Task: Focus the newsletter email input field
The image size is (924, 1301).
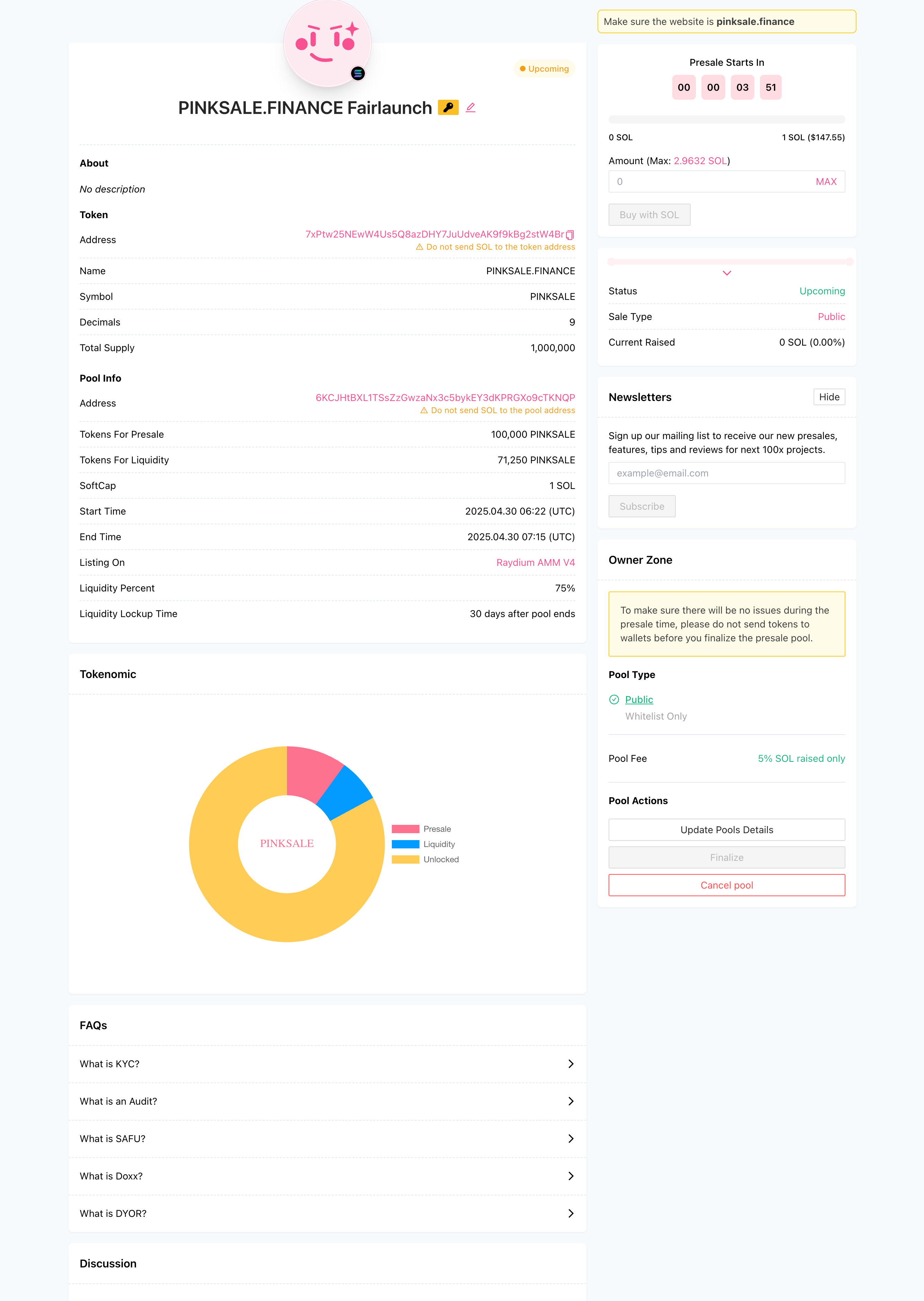Action: [x=727, y=473]
